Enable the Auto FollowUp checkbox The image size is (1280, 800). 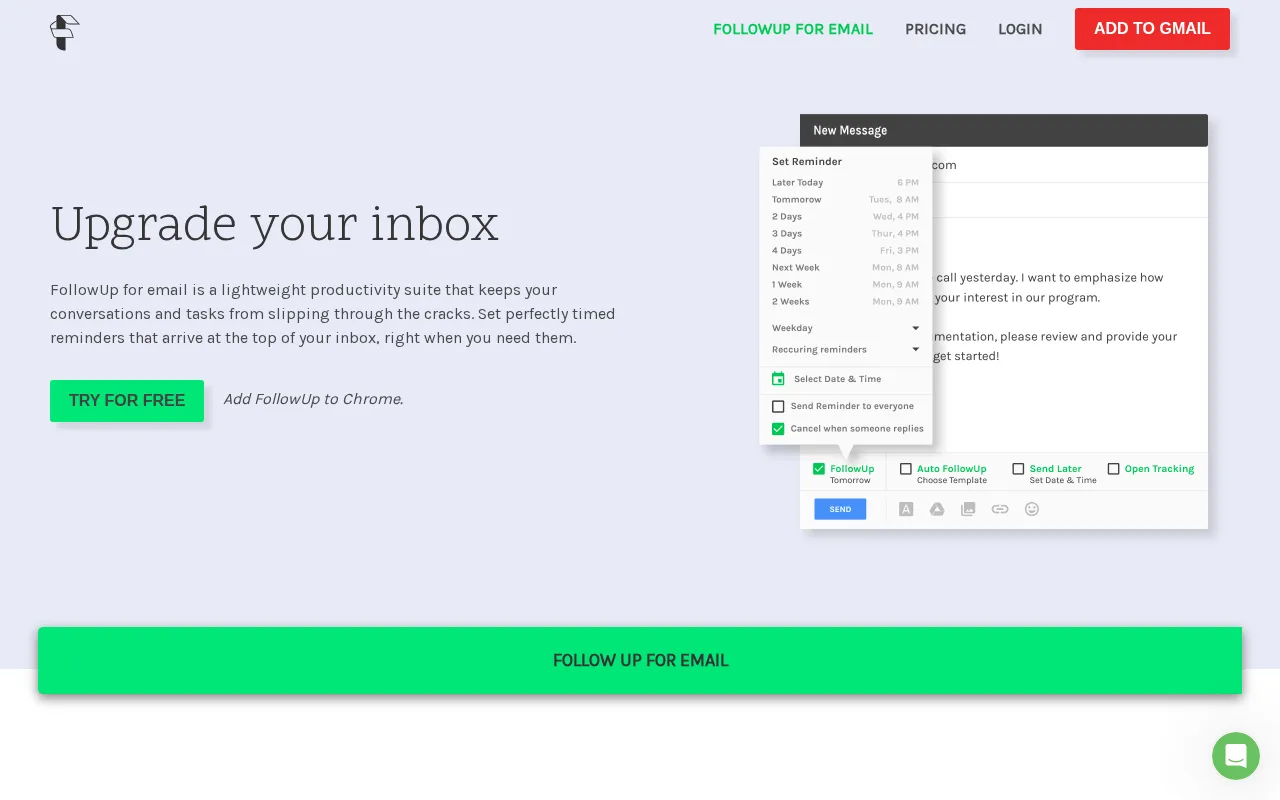(906, 468)
